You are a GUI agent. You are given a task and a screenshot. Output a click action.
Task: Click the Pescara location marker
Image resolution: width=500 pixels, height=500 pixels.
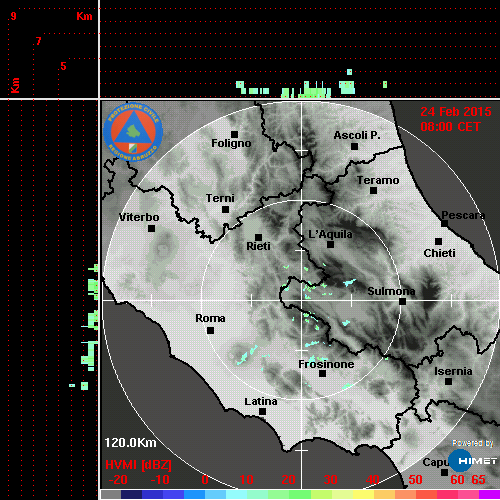(444, 223)
